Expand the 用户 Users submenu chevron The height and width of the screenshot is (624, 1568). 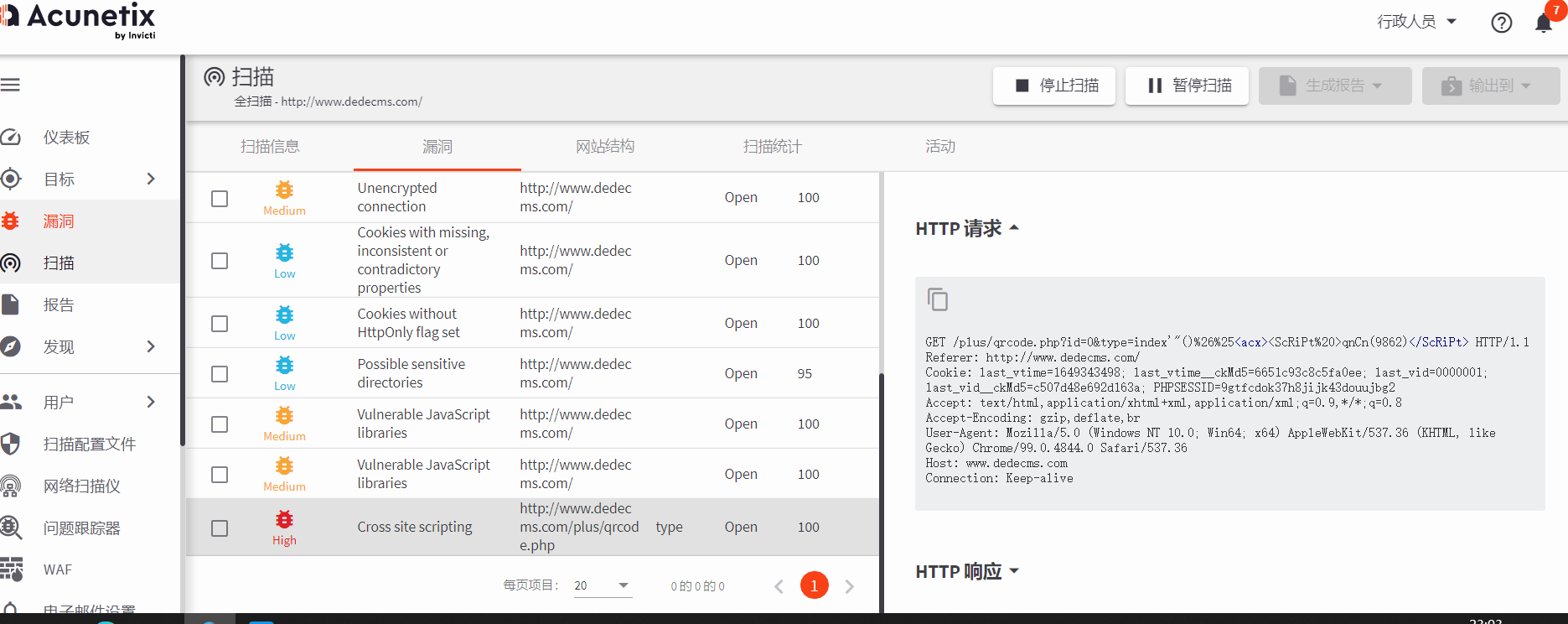coord(151,402)
